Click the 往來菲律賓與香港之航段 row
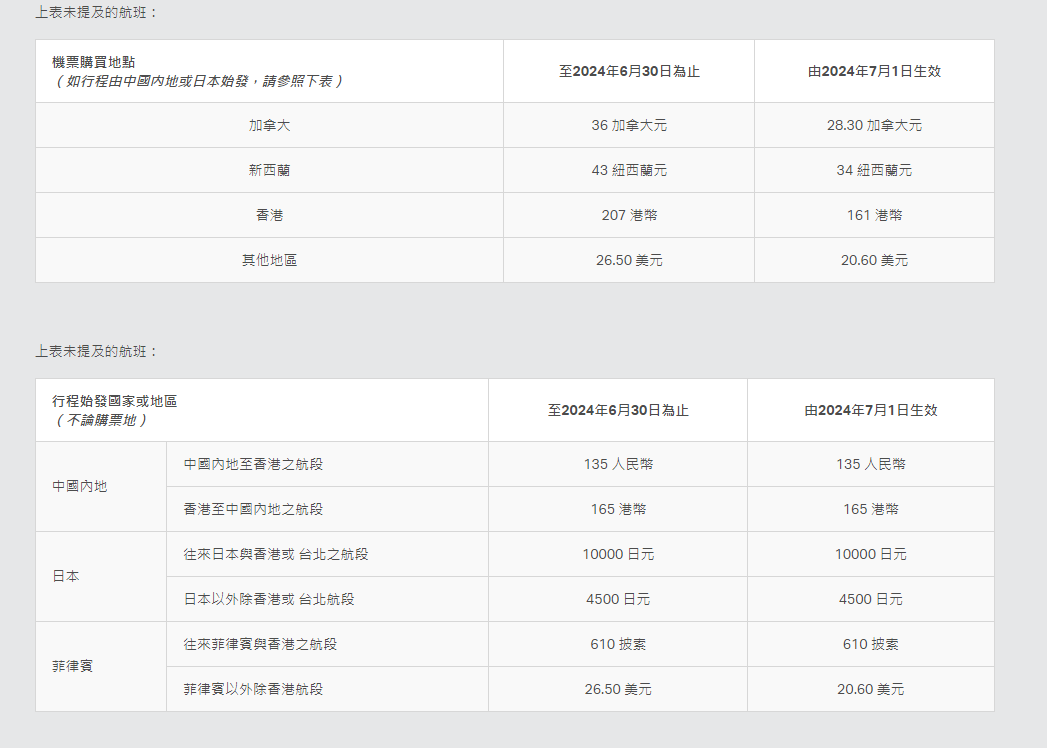 click(x=261, y=644)
